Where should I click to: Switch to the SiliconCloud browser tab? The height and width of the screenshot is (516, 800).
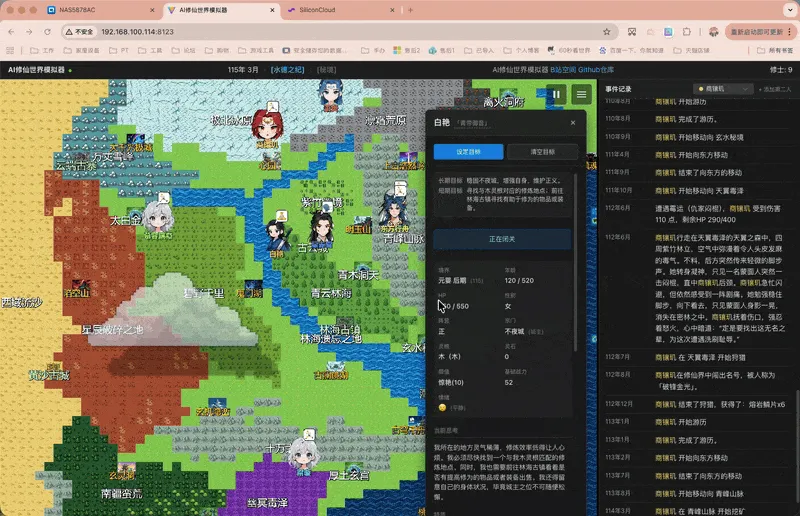pyautogui.click(x=323, y=10)
